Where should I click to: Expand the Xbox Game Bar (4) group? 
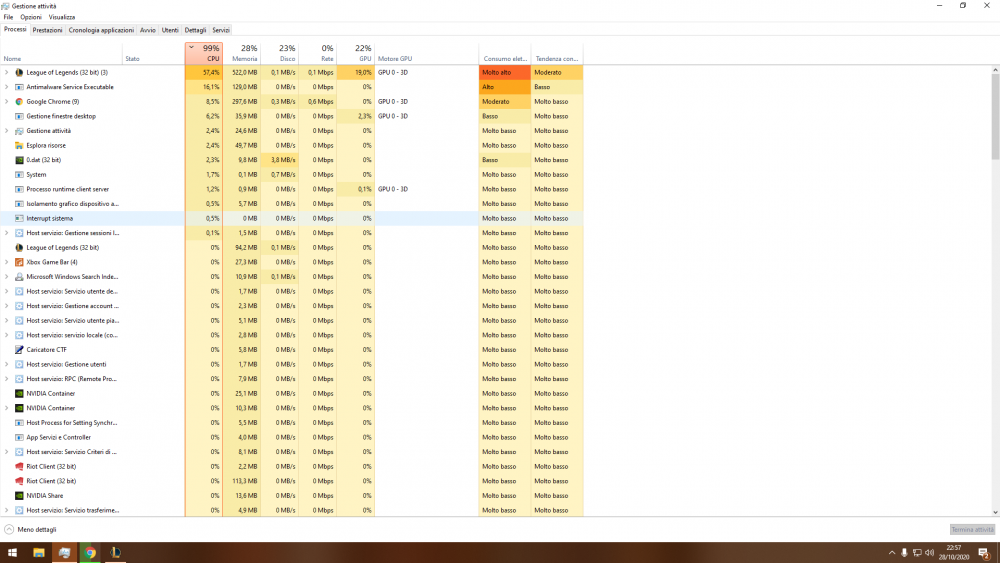pos(6,263)
